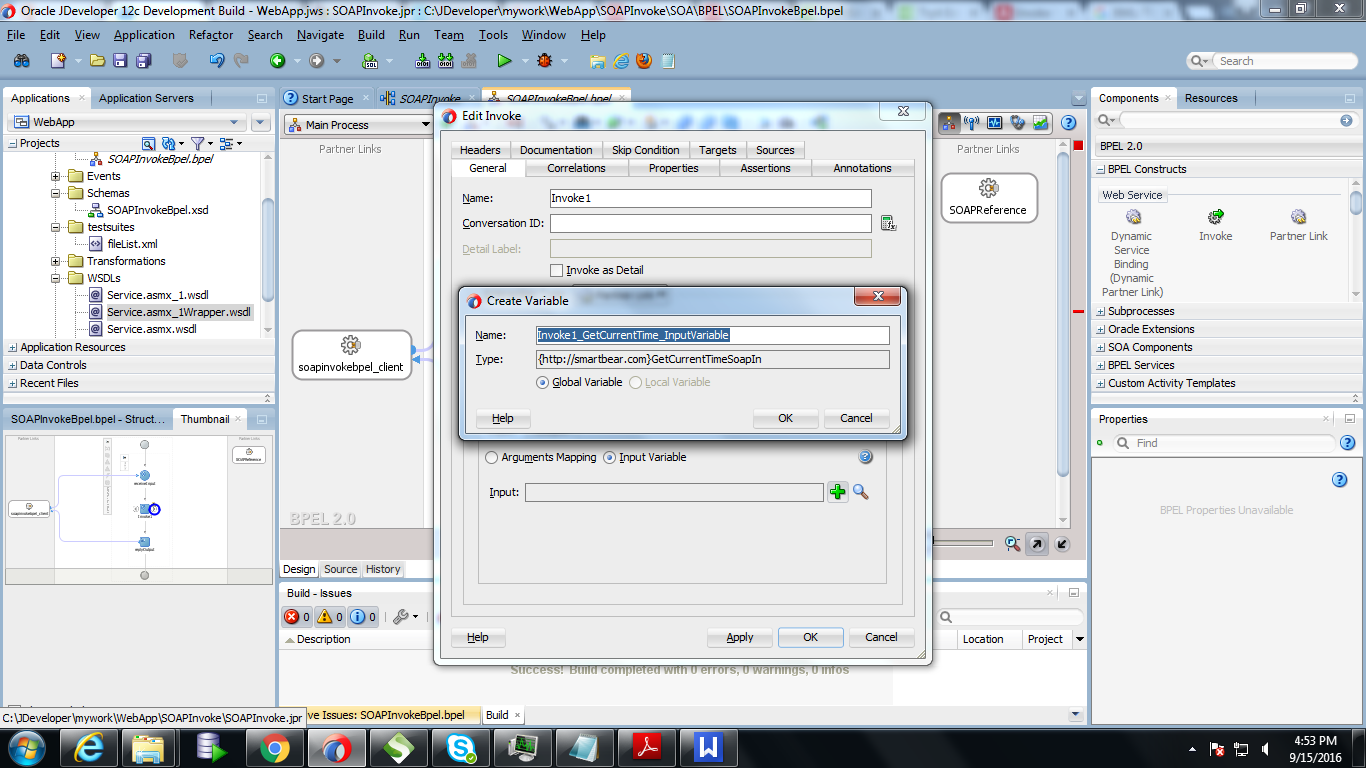Viewport: 1366px width, 768px height.
Task: Open Skype from the taskbar
Action: click(x=460, y=745)
